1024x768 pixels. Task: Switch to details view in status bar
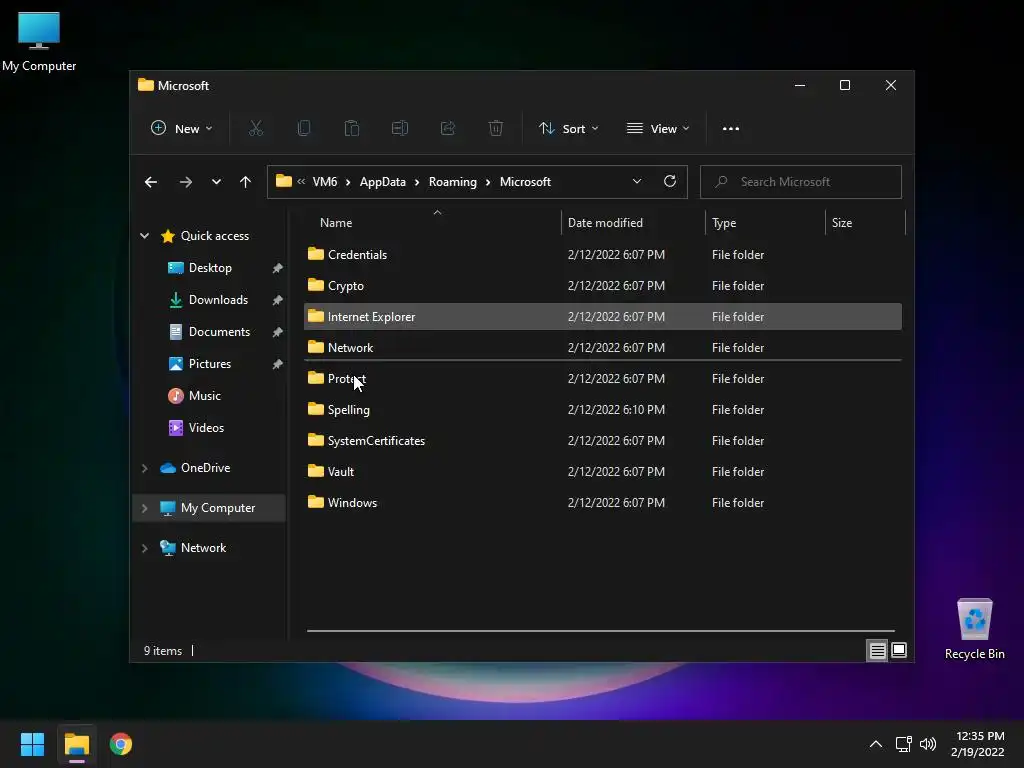877,650
